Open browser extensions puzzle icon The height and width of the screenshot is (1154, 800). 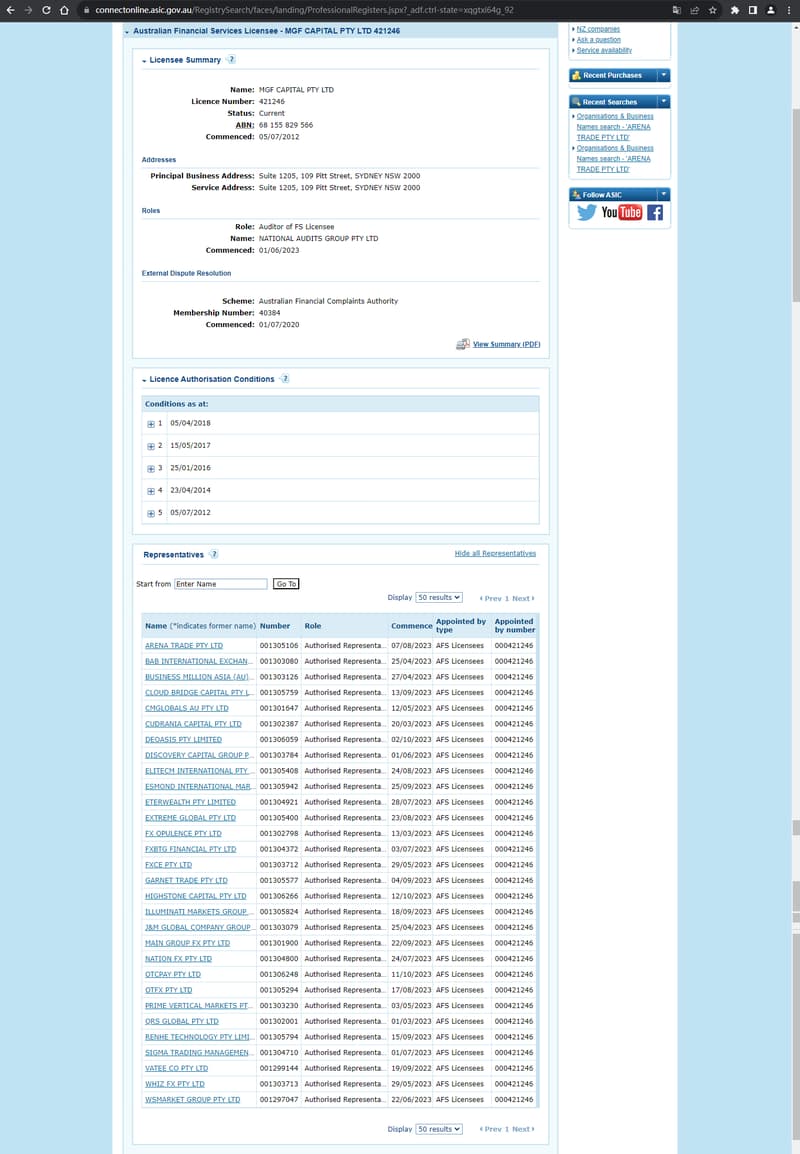tap(734, 10)
